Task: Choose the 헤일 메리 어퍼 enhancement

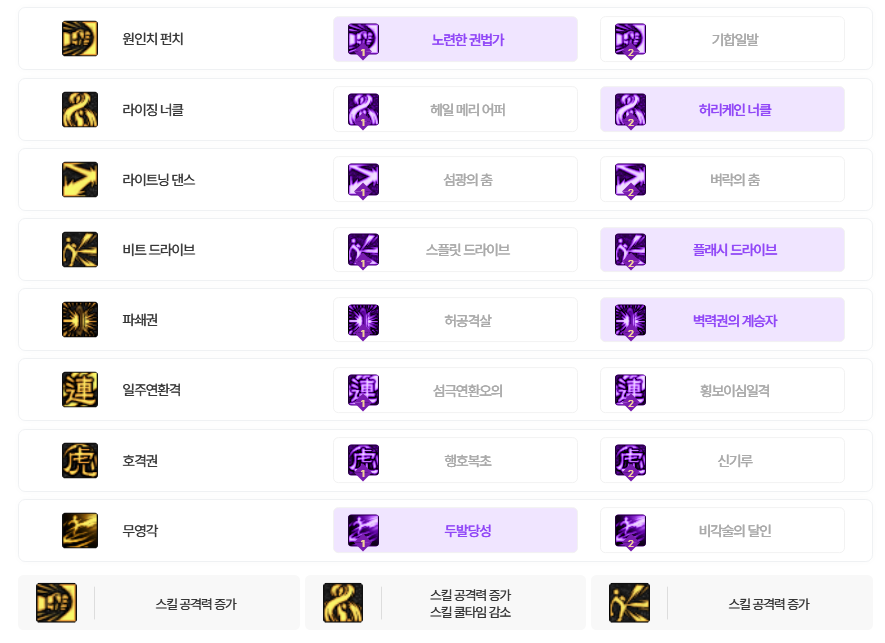Action: tap(455, 109)
